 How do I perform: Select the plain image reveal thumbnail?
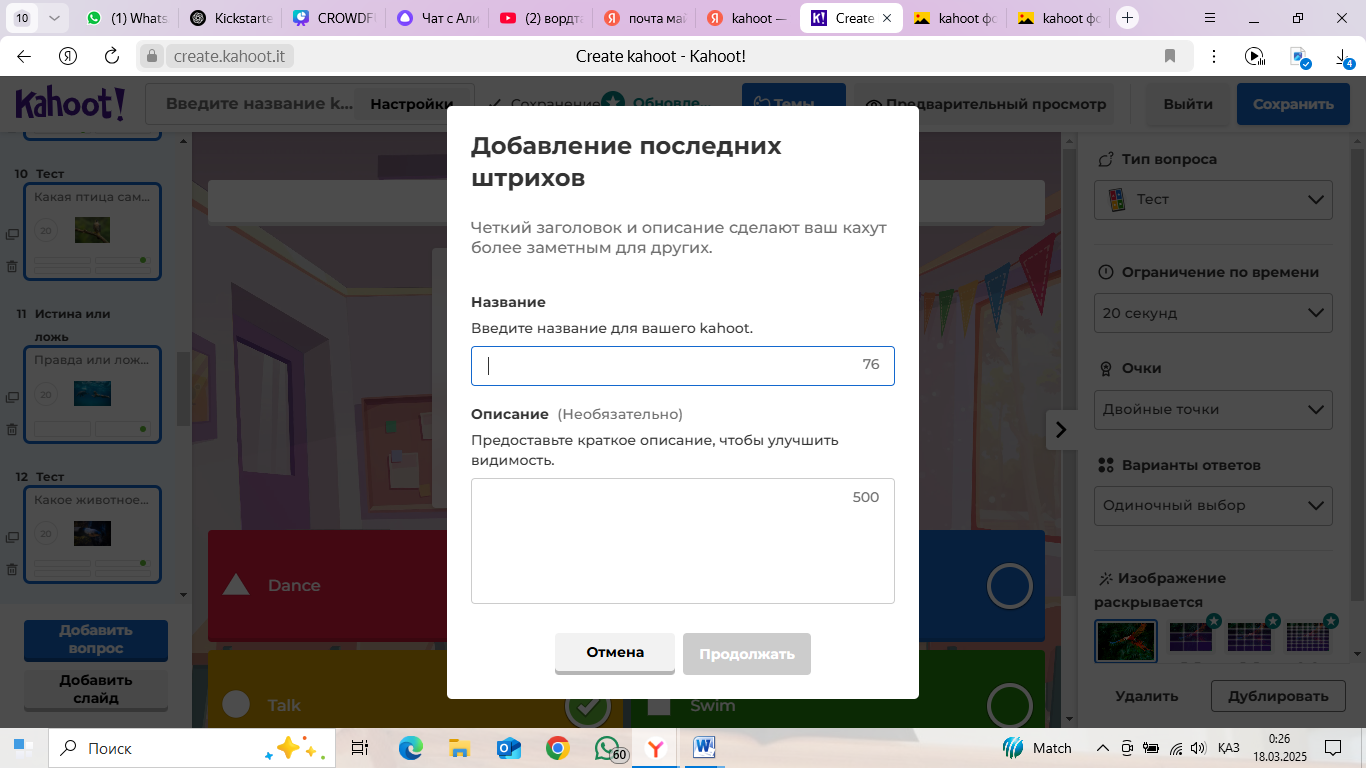pyautogui.click(x=1126, y=641)
